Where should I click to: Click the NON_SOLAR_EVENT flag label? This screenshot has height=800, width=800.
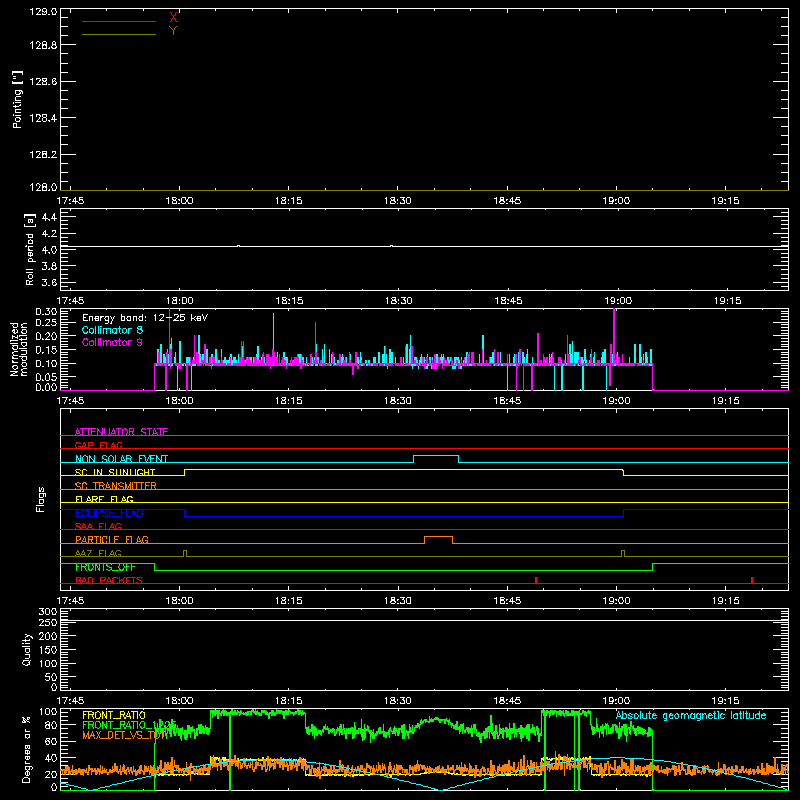click(x=121, y=459)
